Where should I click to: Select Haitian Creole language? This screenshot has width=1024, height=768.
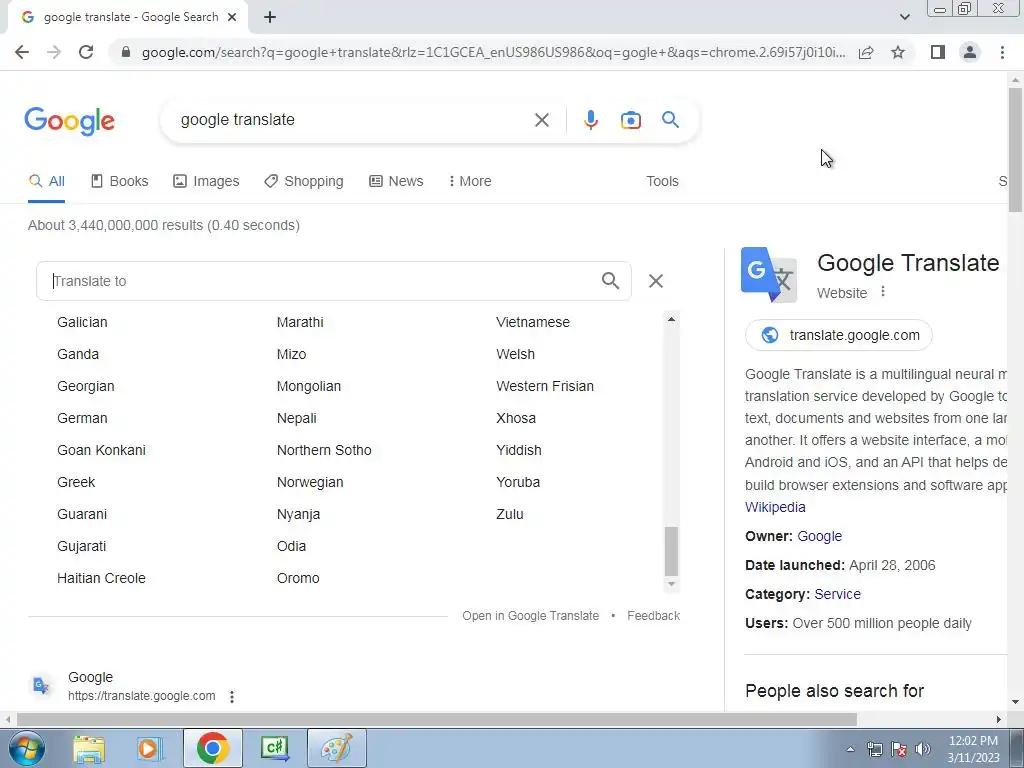click(101, 578)
